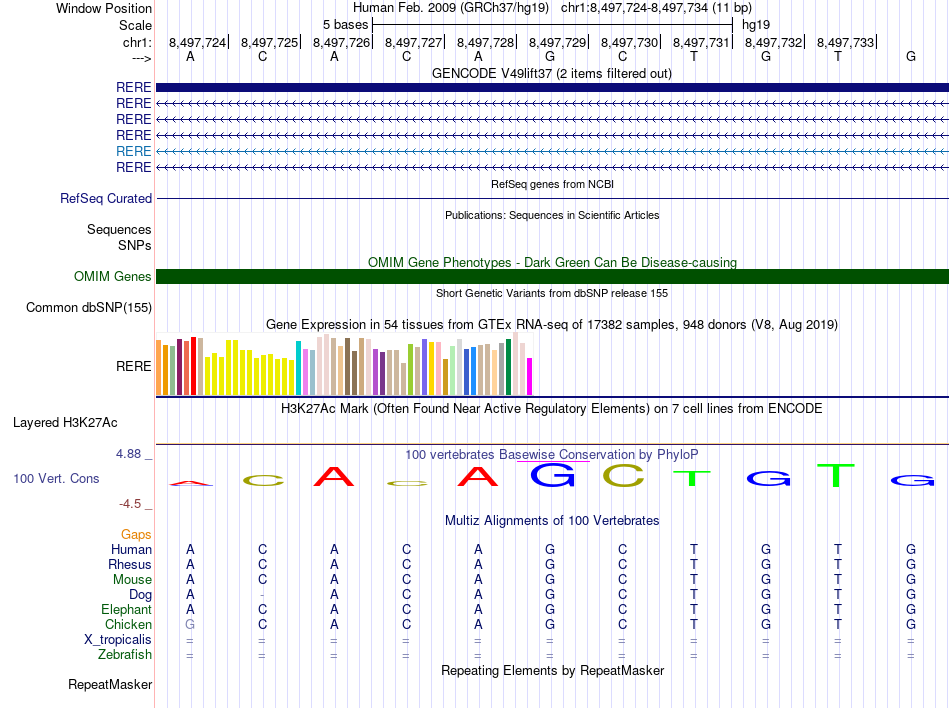
Task: Click the X_tropicalis species row label
Action: click(118, 640)
